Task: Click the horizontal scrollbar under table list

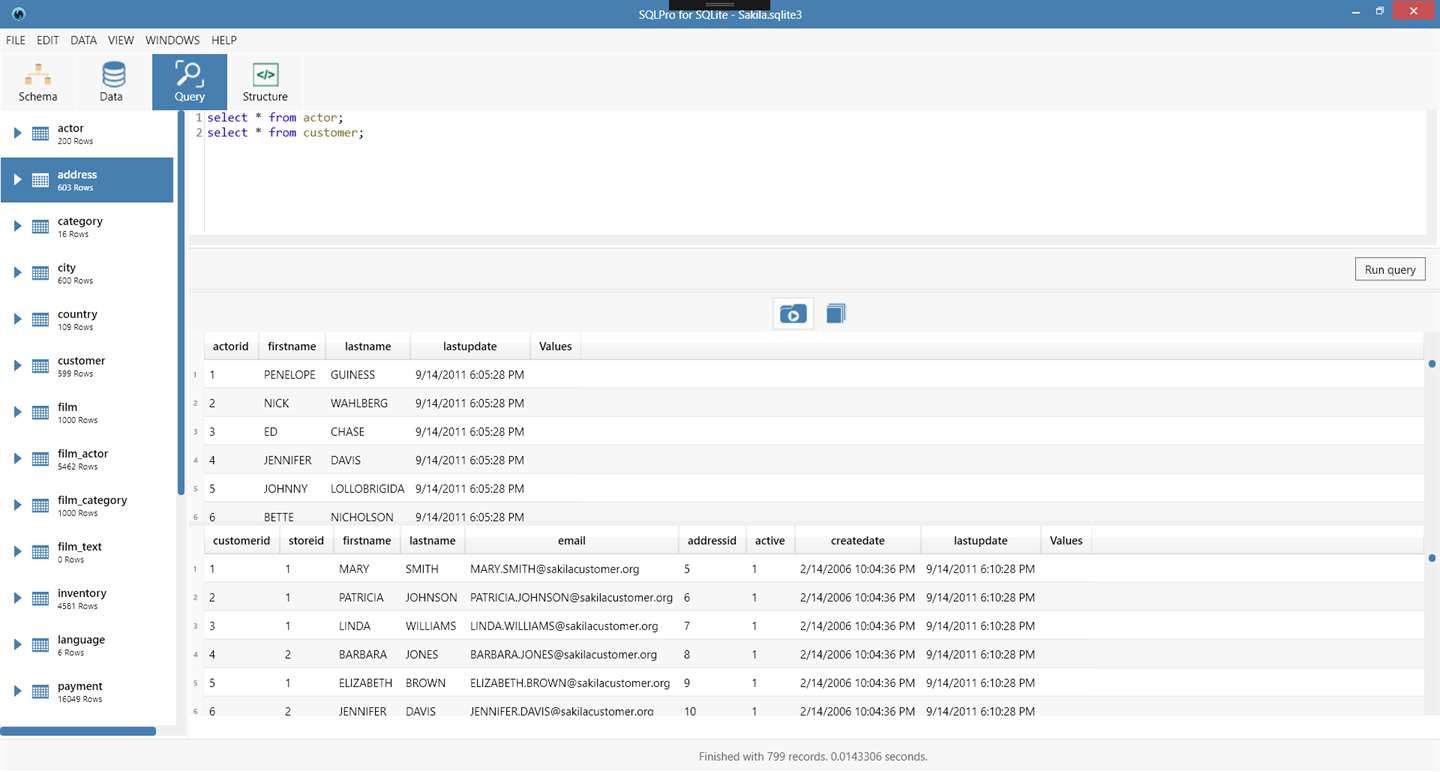Action: 78,731
